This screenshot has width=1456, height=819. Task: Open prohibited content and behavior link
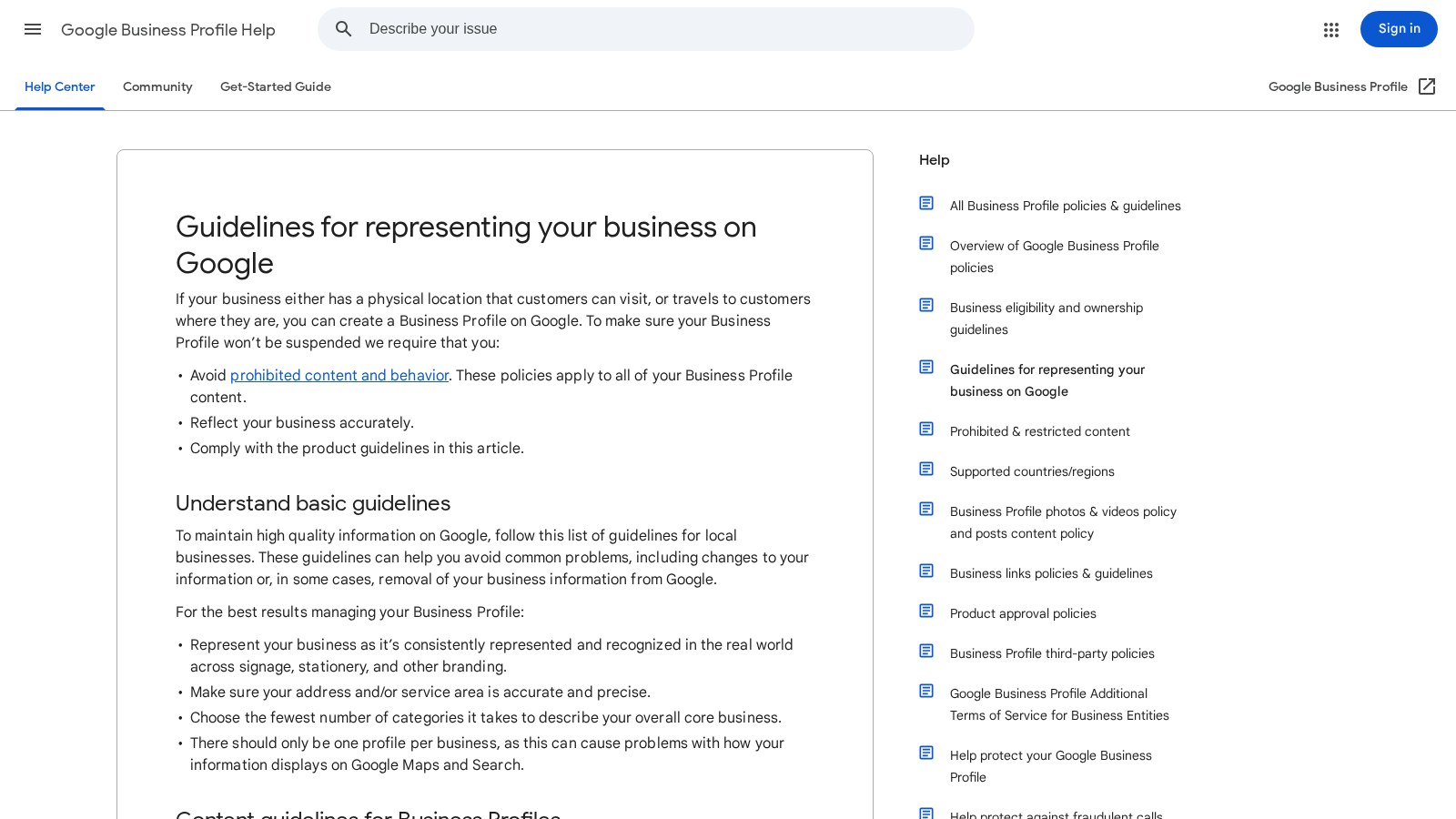(x=339, y=375)
